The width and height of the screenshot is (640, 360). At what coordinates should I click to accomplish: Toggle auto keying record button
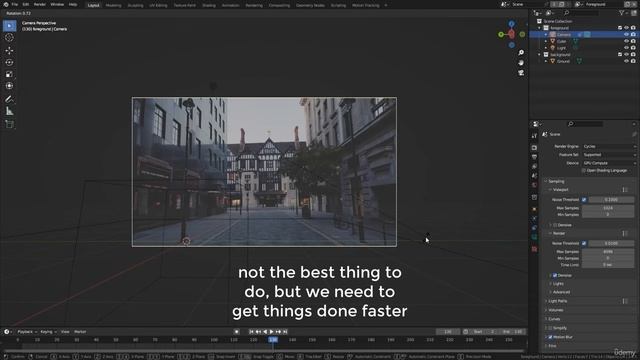[x=236, y=332]
